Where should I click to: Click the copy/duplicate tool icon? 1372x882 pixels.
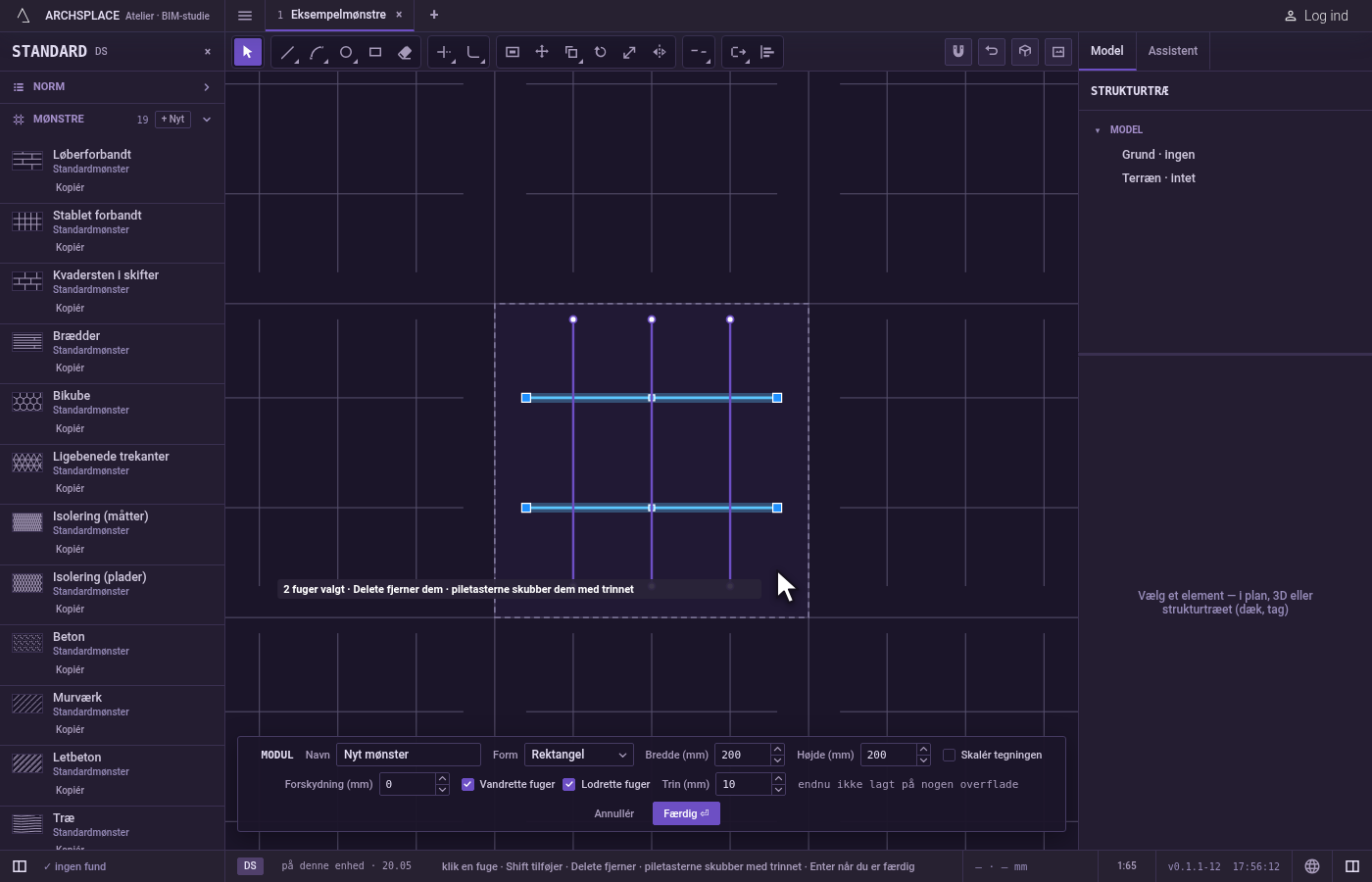(x=571, y=52)
